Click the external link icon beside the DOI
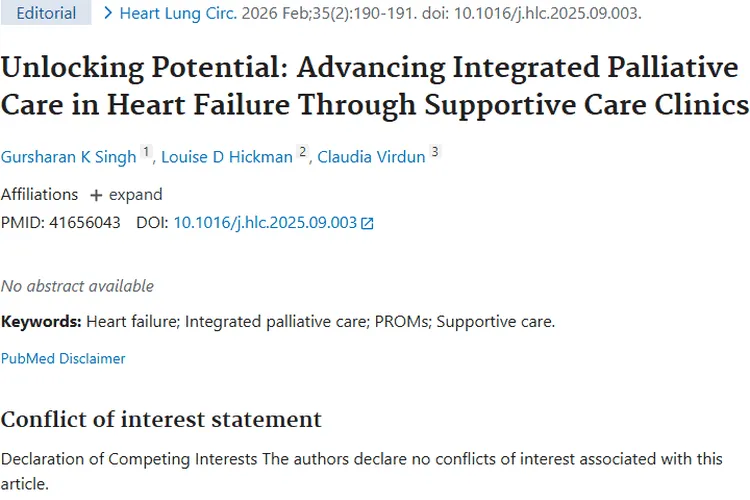This screenshot has height=500, width=750. click(367, 223)
